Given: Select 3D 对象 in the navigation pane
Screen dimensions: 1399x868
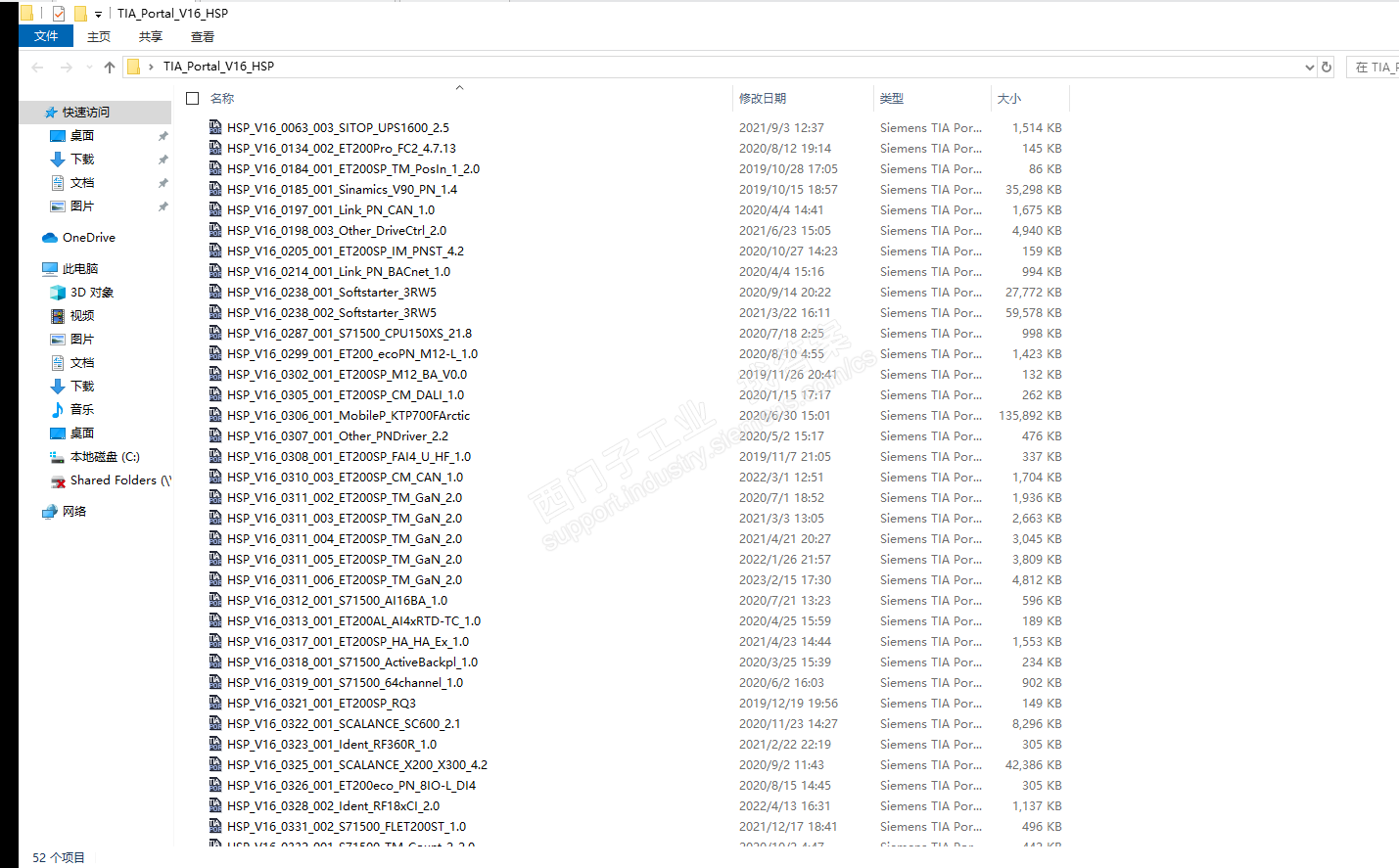Looking at the screenshot, I should coord(92,293).
